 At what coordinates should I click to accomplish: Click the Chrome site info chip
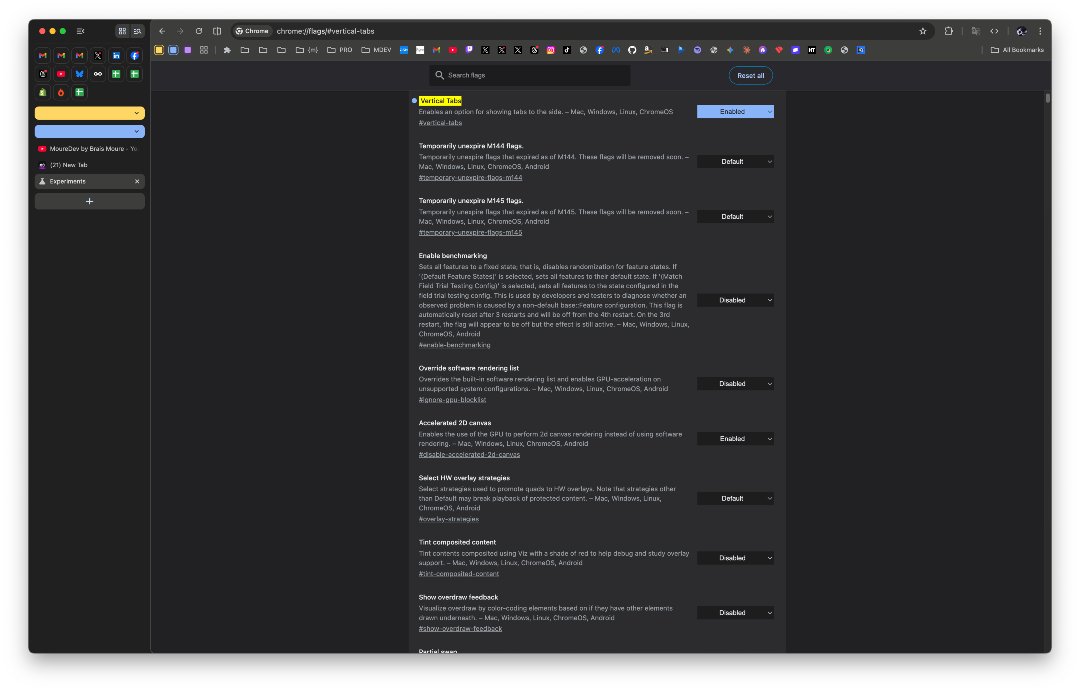[252, 31]
